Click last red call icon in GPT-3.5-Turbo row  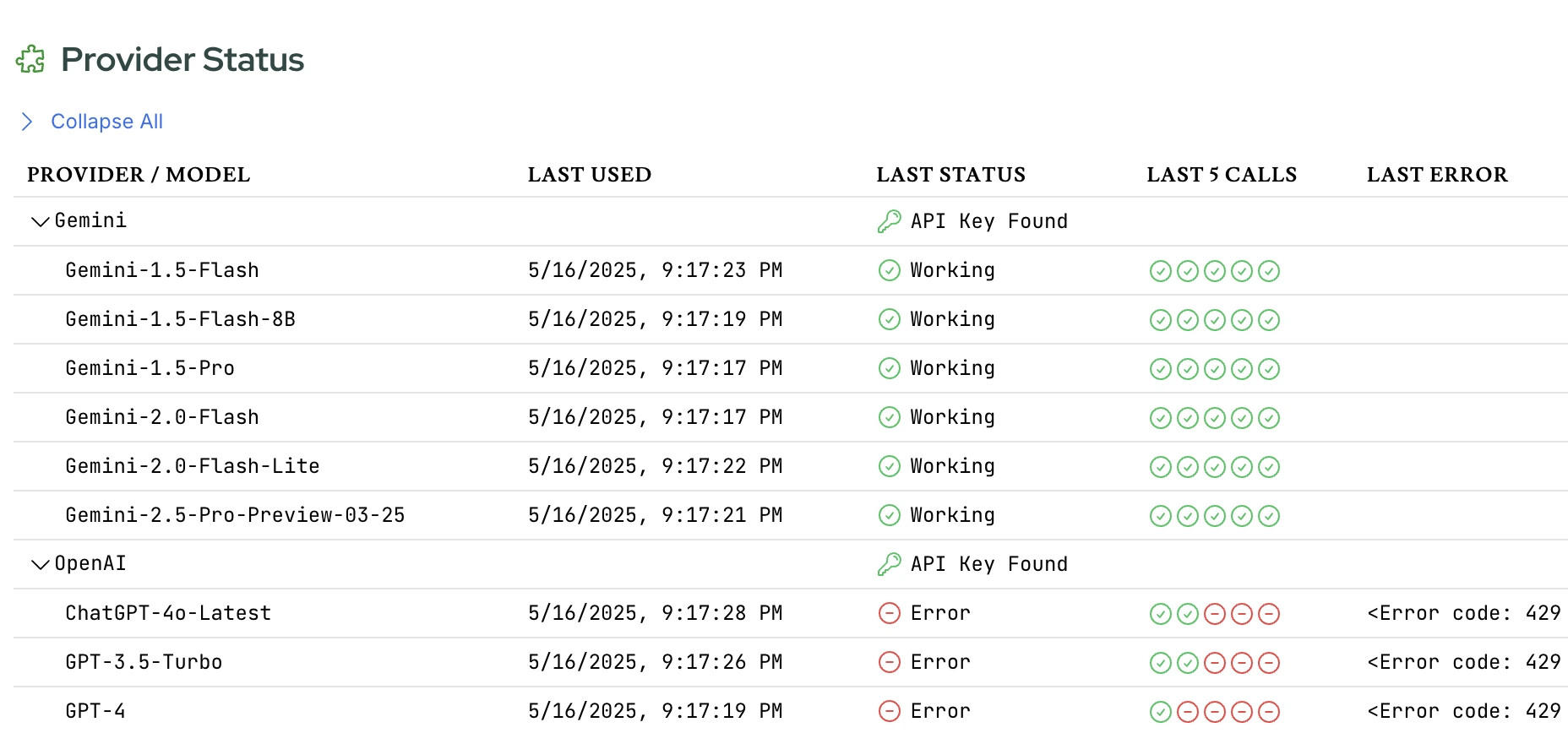click(1269, 663)
